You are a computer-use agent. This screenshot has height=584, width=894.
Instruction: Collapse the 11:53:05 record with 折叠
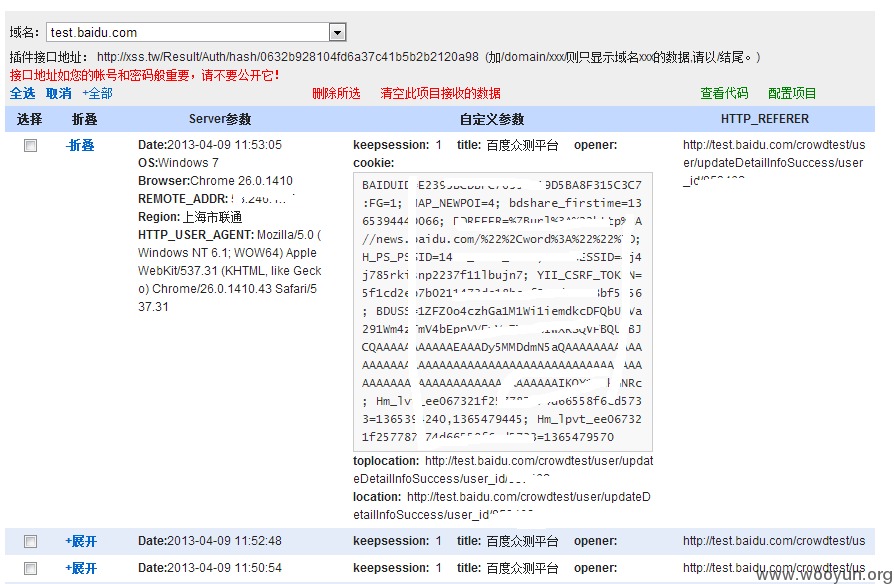[x=80, y=145]
